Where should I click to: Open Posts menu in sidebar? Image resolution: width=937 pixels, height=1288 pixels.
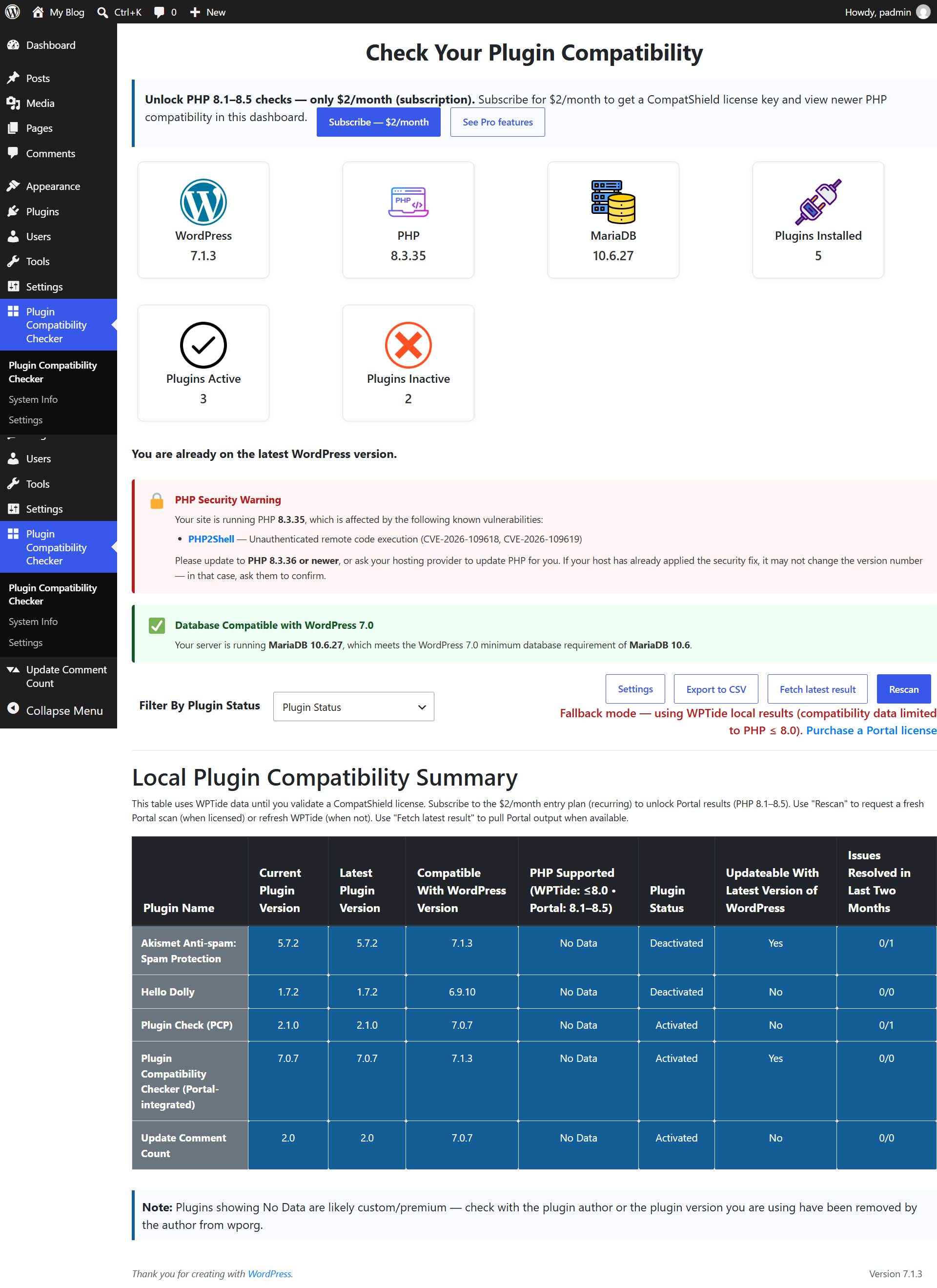(59, 79)
